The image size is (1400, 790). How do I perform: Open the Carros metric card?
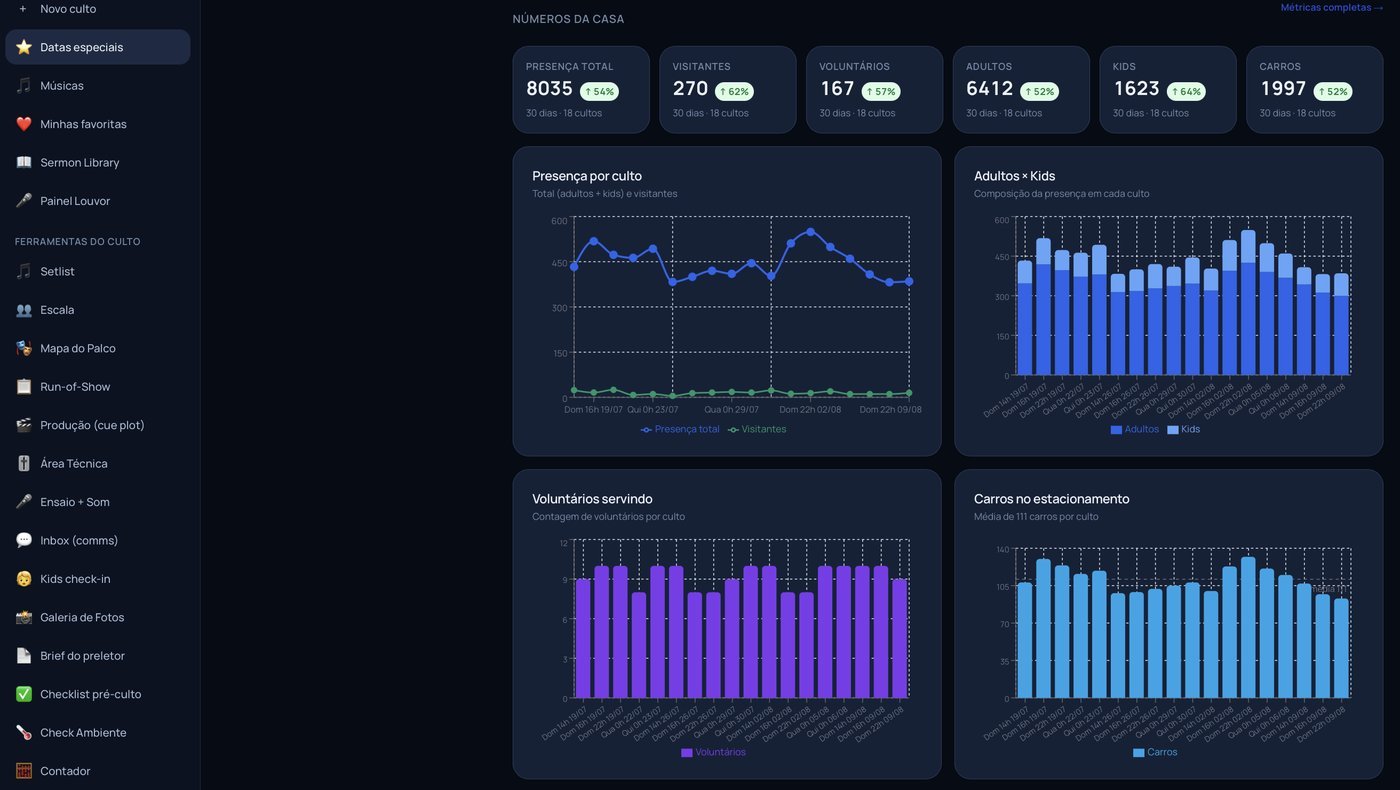tap(1315, 90)
